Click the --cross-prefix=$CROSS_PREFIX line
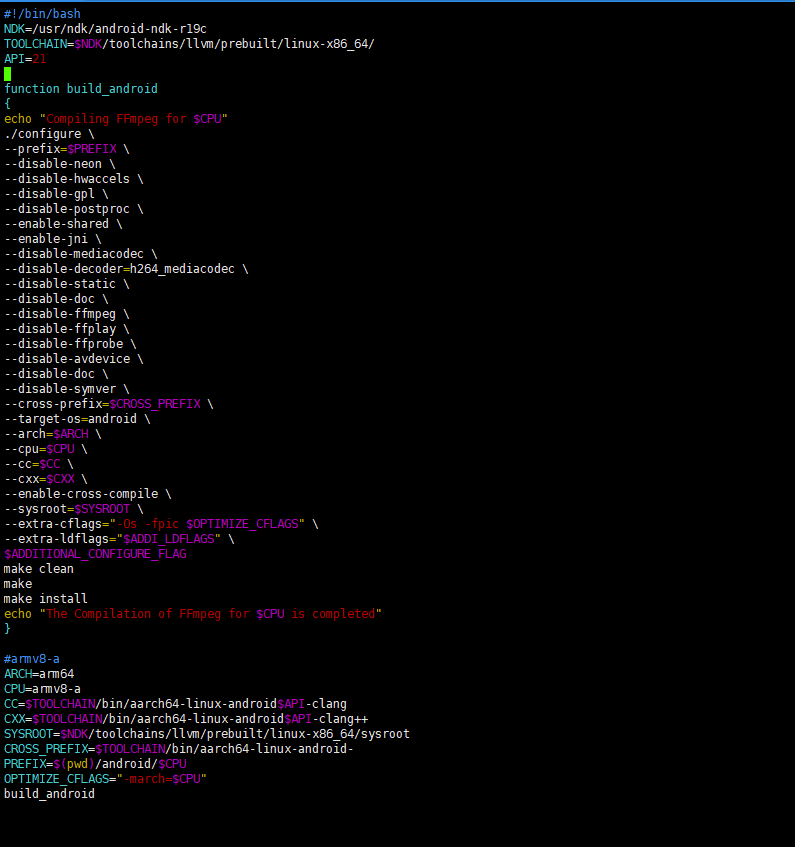The image size is (795, 847). [109, 404]
